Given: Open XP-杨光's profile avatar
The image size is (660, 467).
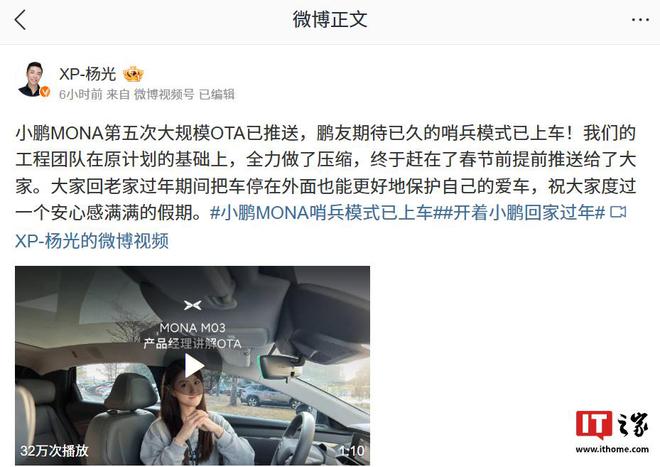Looking at the screenshot, I should 32,79.
